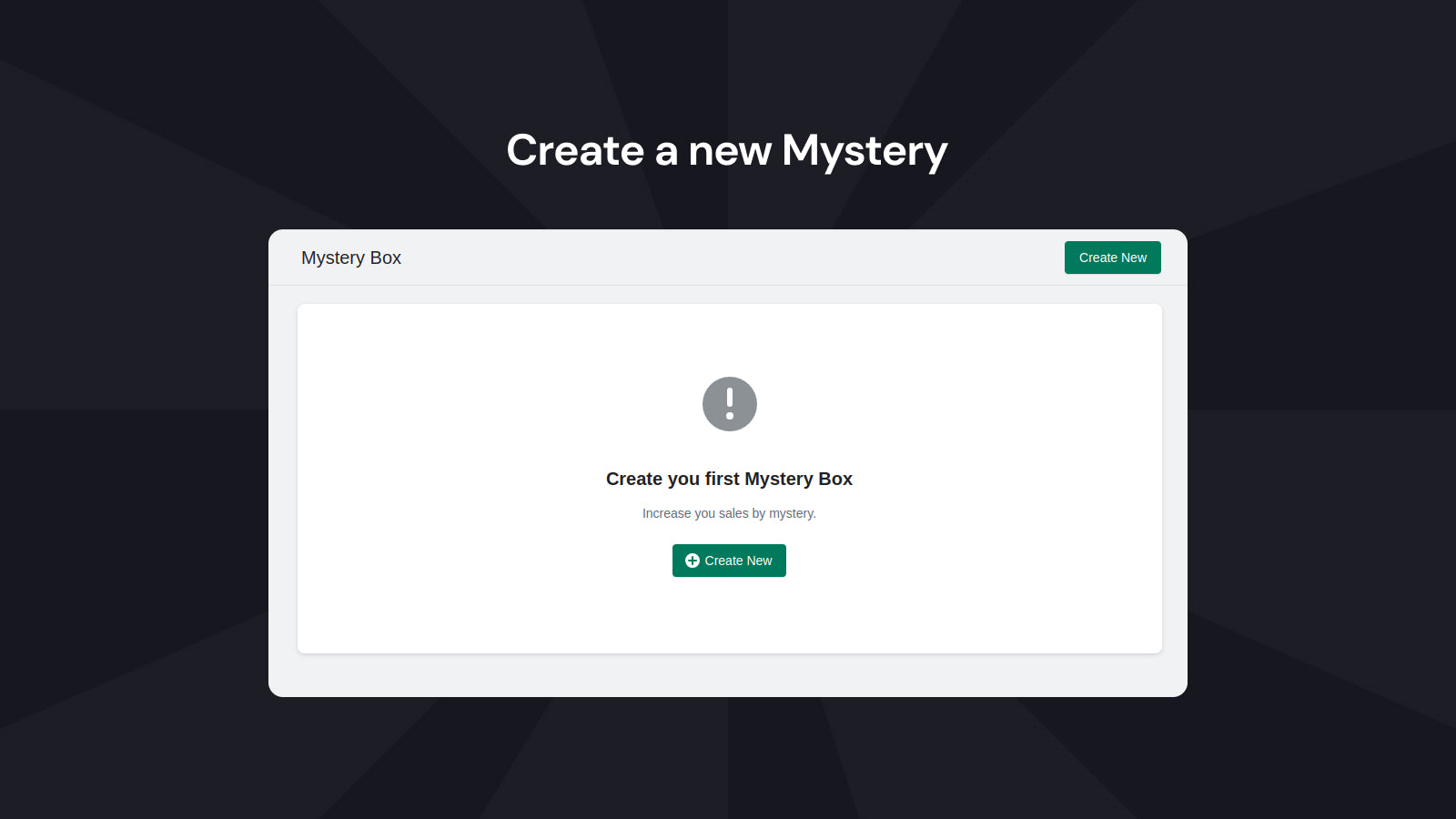Click the page title Create a new Mystery
The width and height of the screenshot is (1456, 819).
pos(726,149)
